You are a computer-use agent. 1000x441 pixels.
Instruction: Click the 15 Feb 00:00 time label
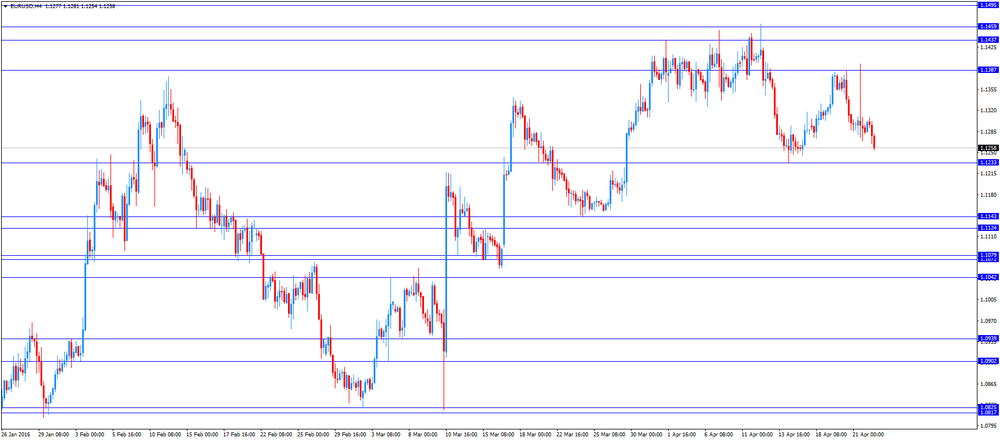coord(203,434)
